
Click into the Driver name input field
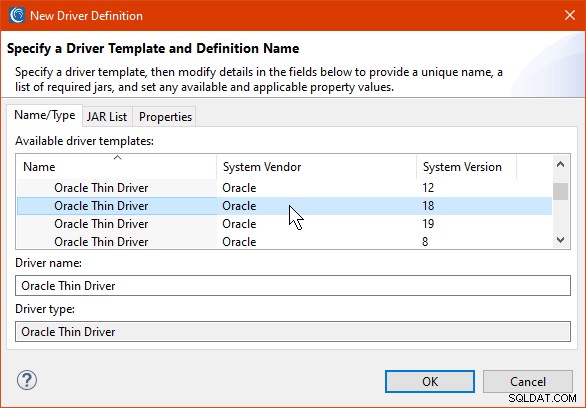tap(293, 285)
